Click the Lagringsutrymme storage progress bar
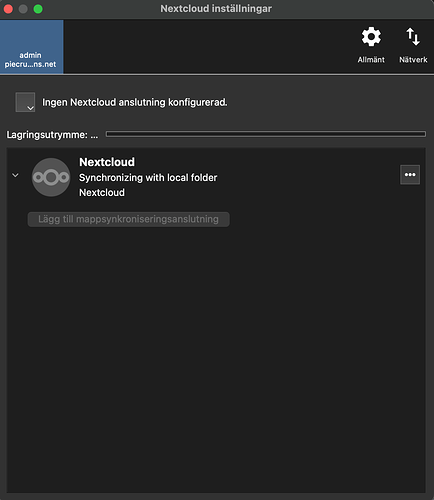 click(x=266, y=134)
